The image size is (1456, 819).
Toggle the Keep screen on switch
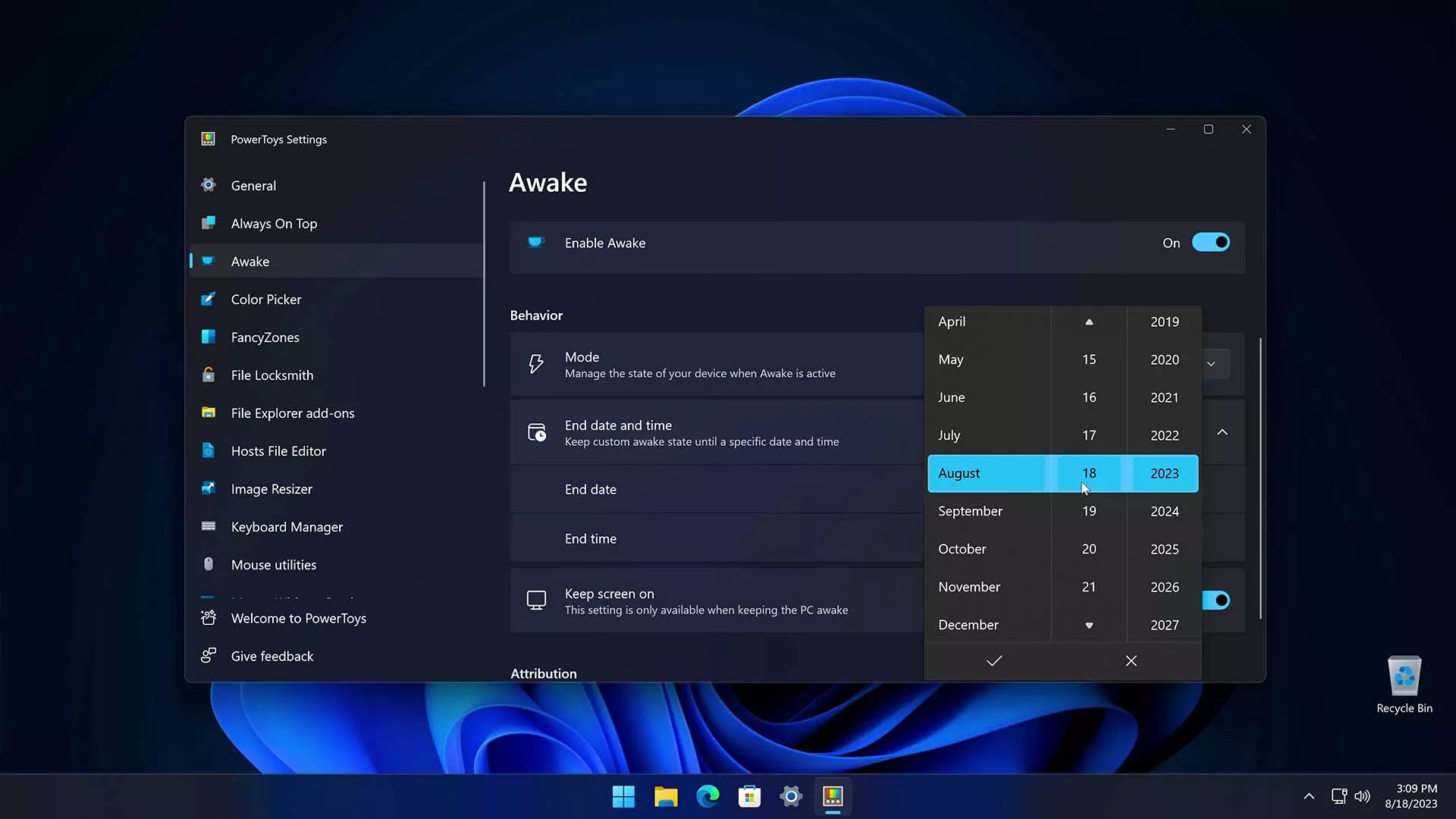pyautogui.click(x=1216, y=601)
